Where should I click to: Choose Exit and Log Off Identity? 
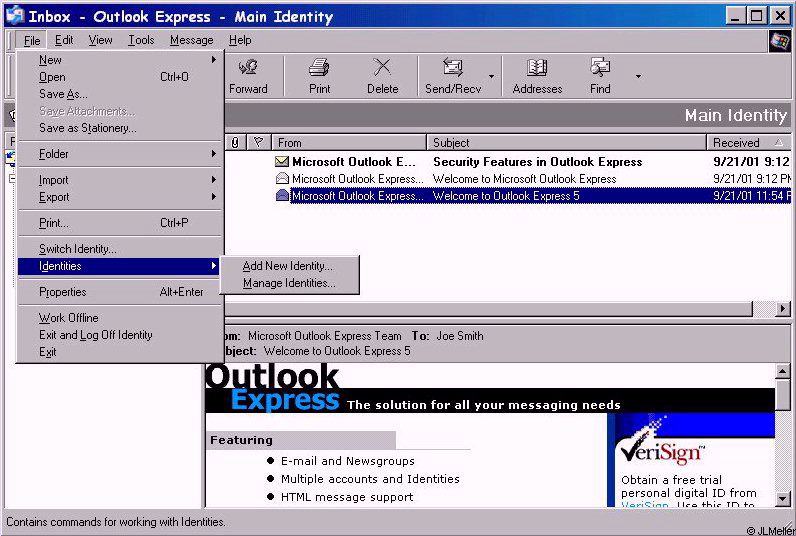pos(119,335)
